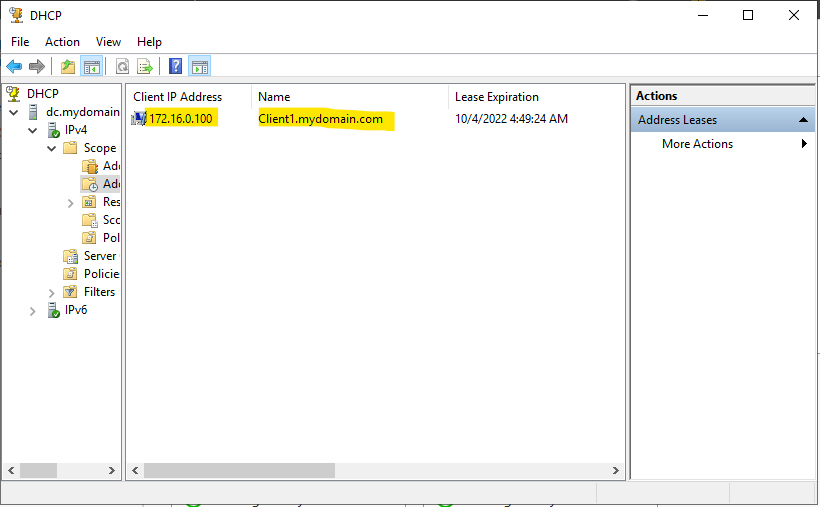
Task: Collapse the Address Leases actions section
Action: pyautogui.click(x=804, y=120)
